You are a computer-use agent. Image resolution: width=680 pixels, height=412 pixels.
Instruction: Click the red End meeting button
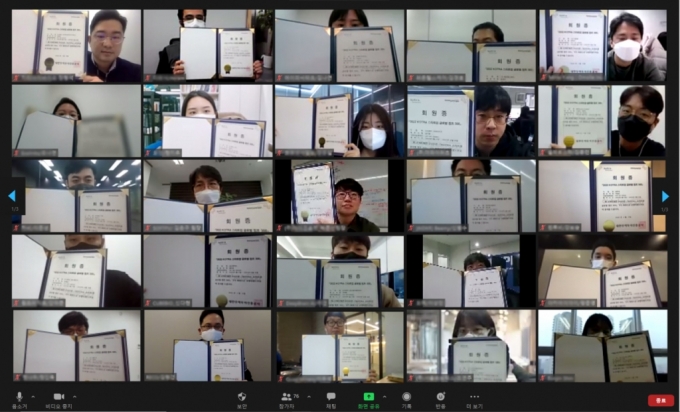click(x=660, y=400)
